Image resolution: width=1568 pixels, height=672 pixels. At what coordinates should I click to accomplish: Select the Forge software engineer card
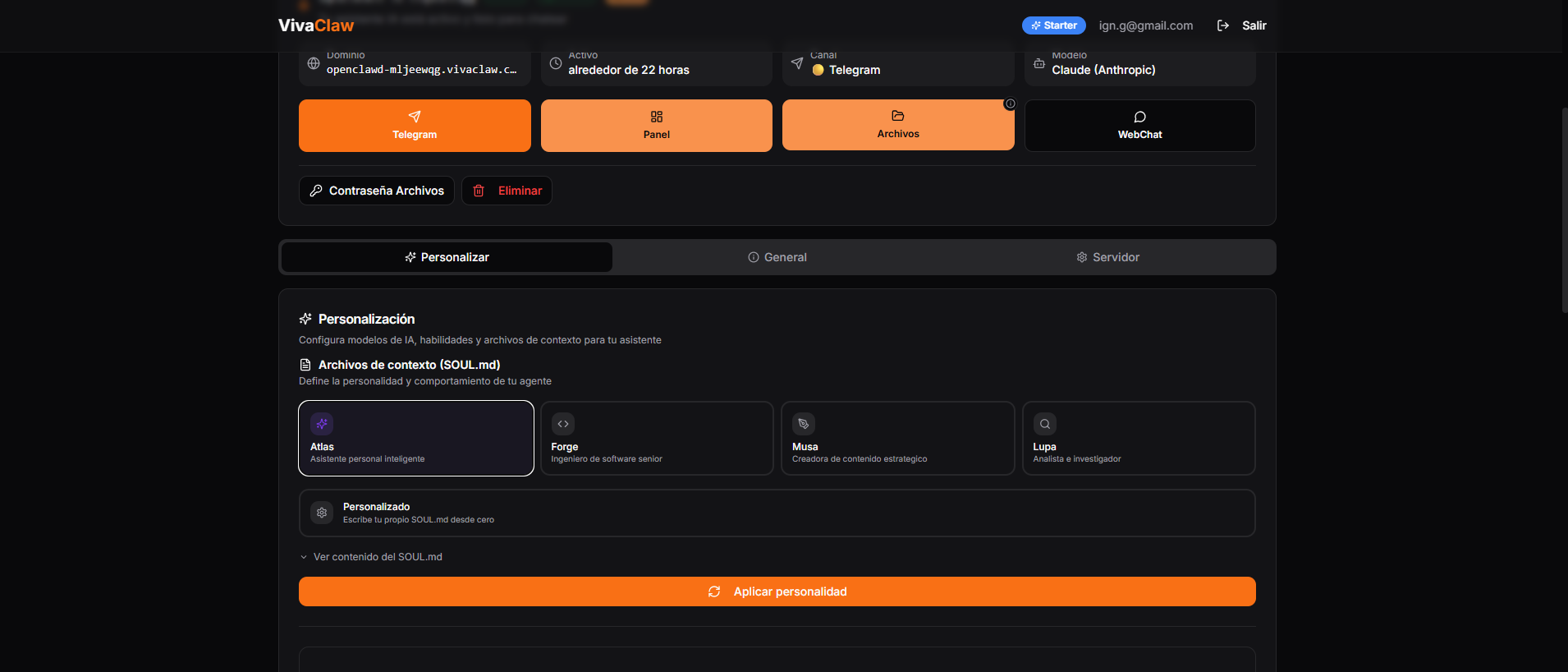(x=657, y=438)
